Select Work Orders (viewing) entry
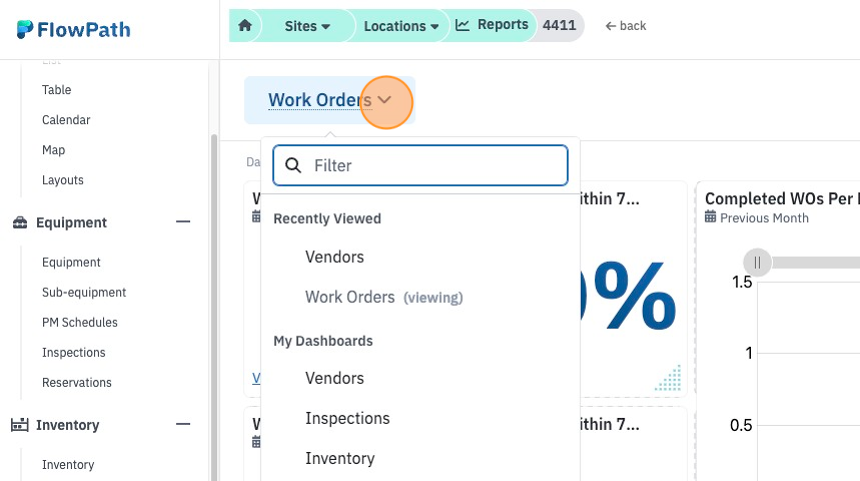The height and width of the screenshot is (481, 860). pos(384,297)
